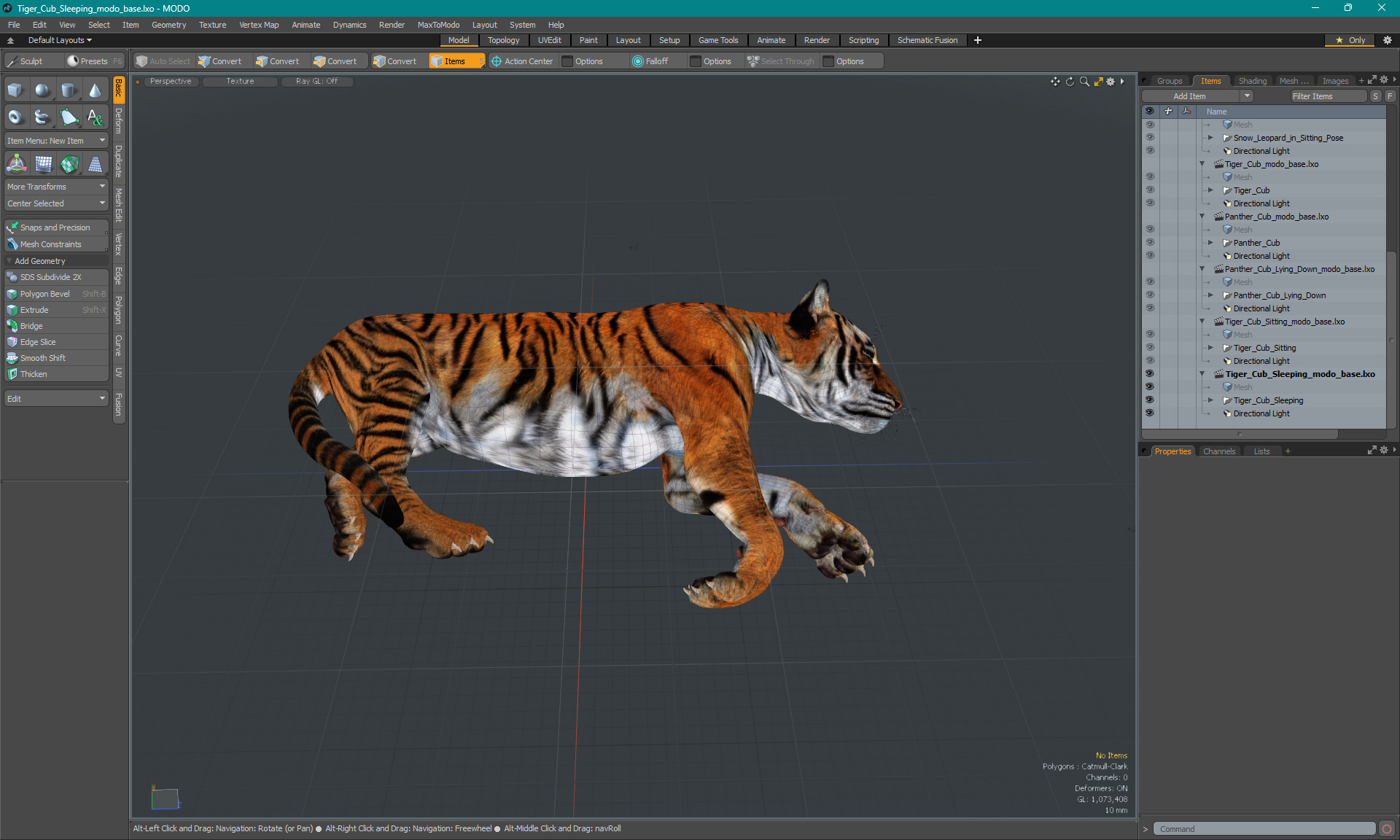Toggle Action Center Options checkbox
The height and width of the screenshot is (840, 1400).
click(567, 61)
